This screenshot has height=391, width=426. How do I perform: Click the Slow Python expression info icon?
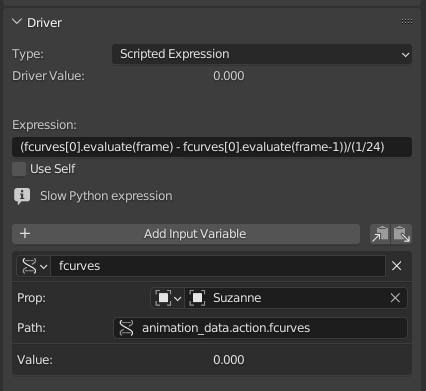(x=22, y=196)
